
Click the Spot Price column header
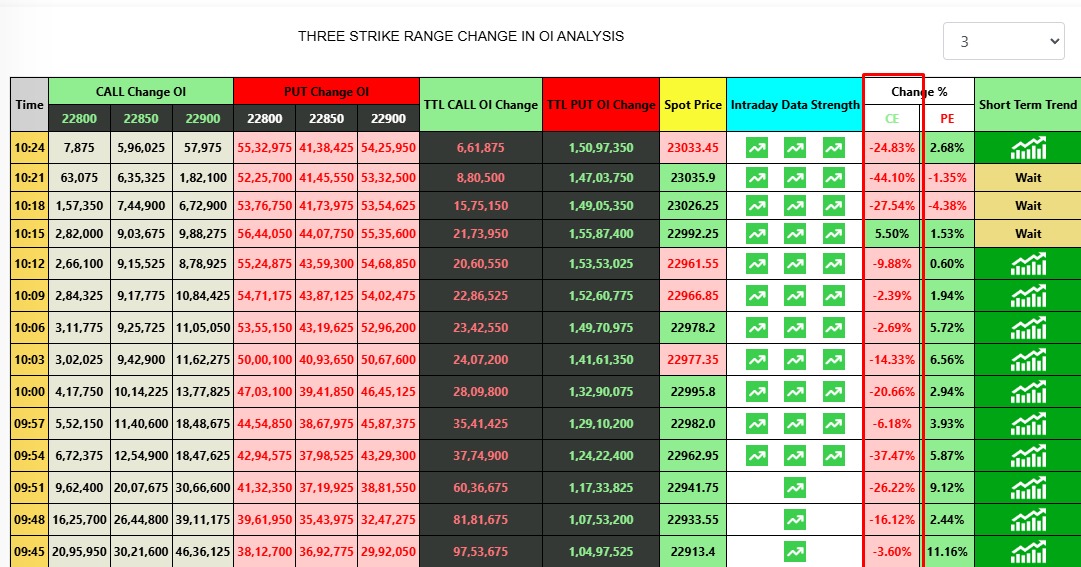[x=693, y=105]
